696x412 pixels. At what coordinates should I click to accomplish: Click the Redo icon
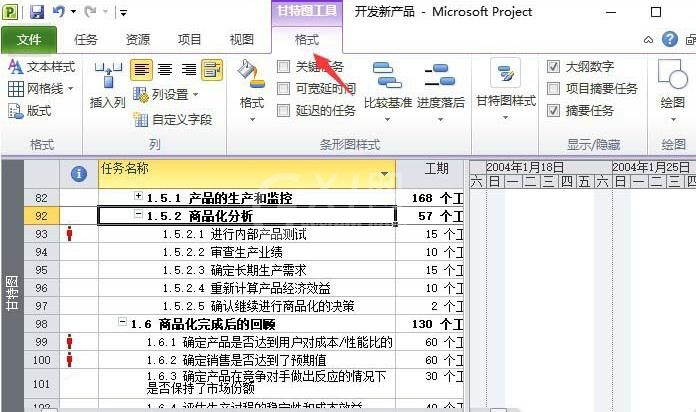(91, 12)
